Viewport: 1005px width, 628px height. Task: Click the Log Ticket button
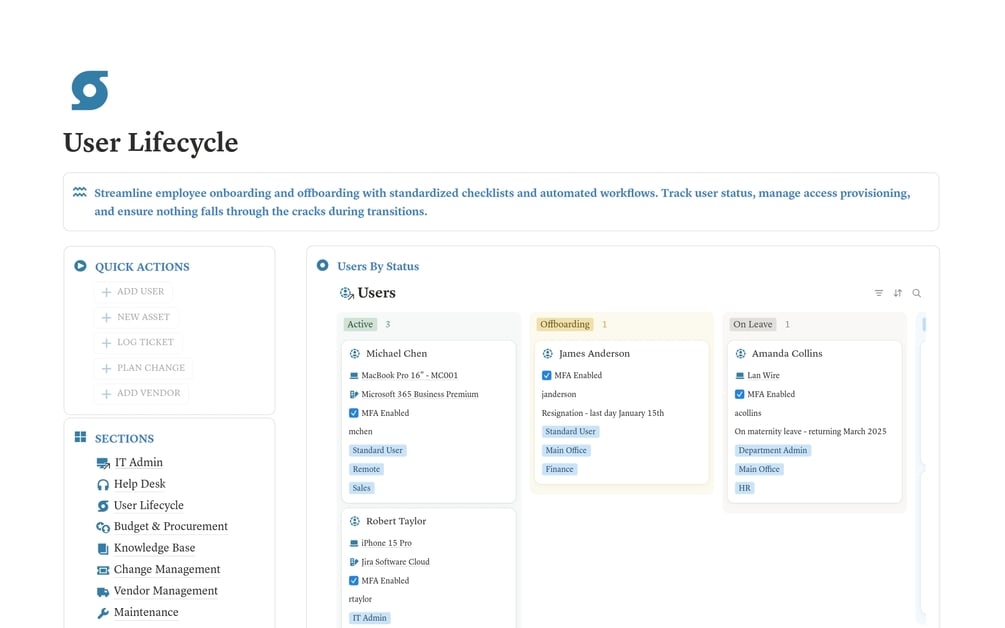[138, 342]
